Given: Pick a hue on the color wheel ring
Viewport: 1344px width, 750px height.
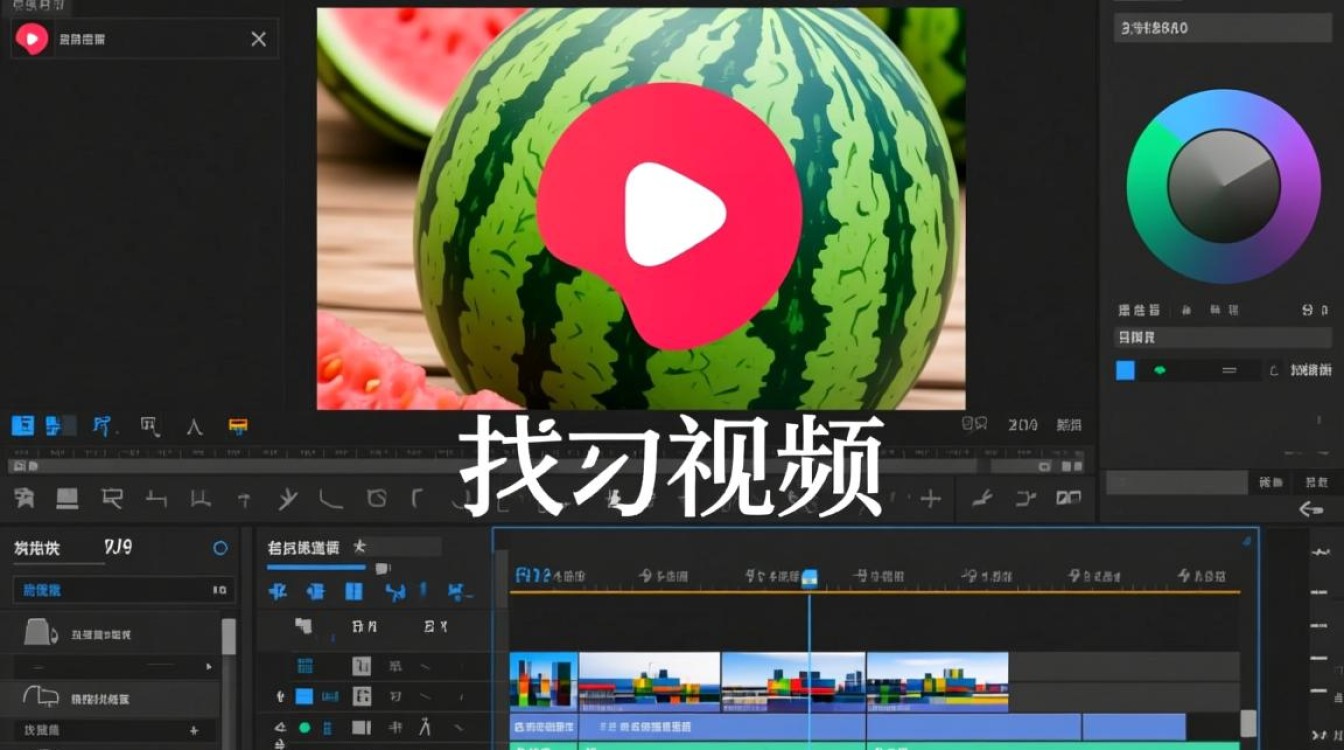Looking at the screenshot, I should pos(1222,187).
